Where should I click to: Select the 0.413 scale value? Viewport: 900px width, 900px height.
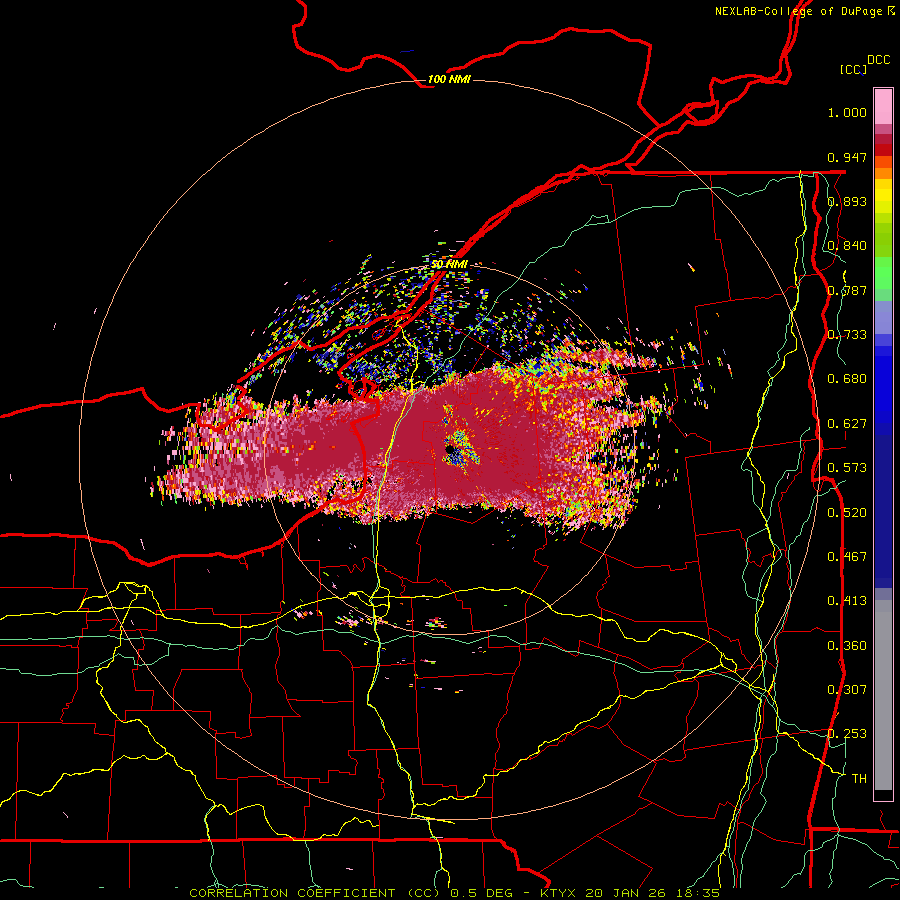tap(847, 601)
